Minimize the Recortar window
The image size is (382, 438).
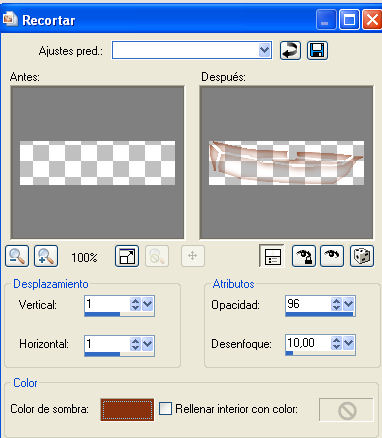tap(326, 20)
